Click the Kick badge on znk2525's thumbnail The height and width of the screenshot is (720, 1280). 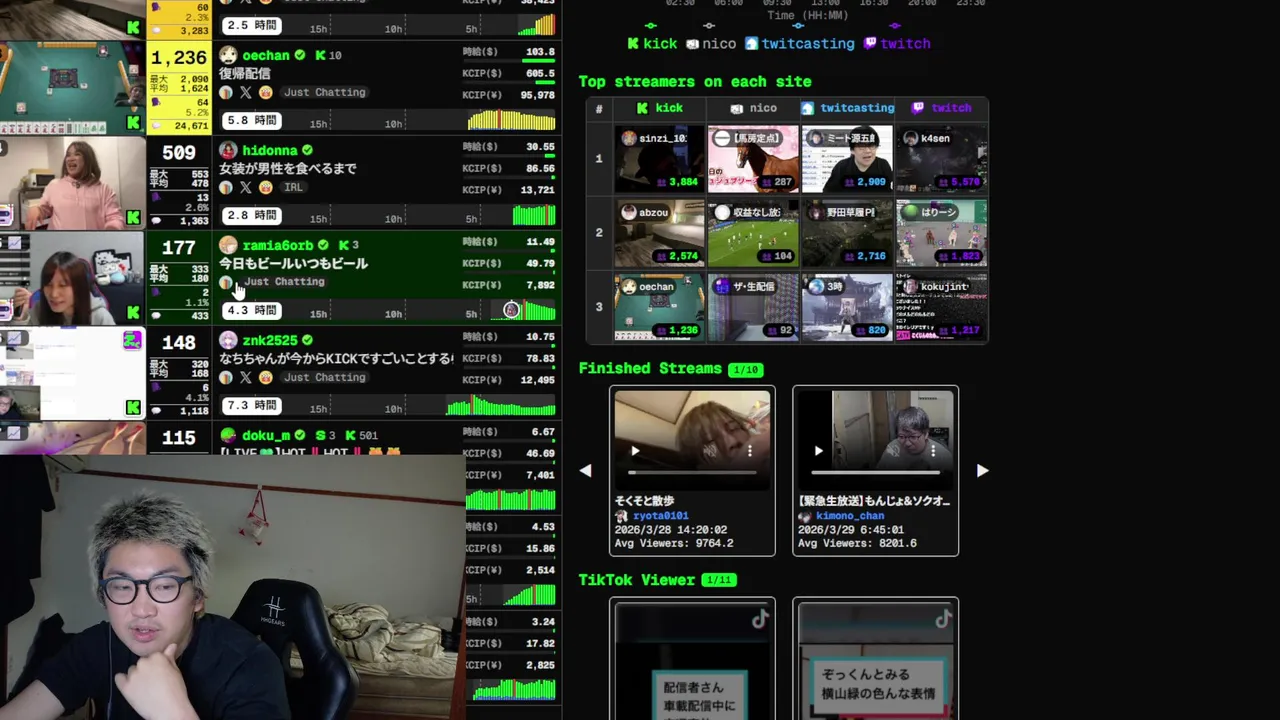[x=133, y=407]
